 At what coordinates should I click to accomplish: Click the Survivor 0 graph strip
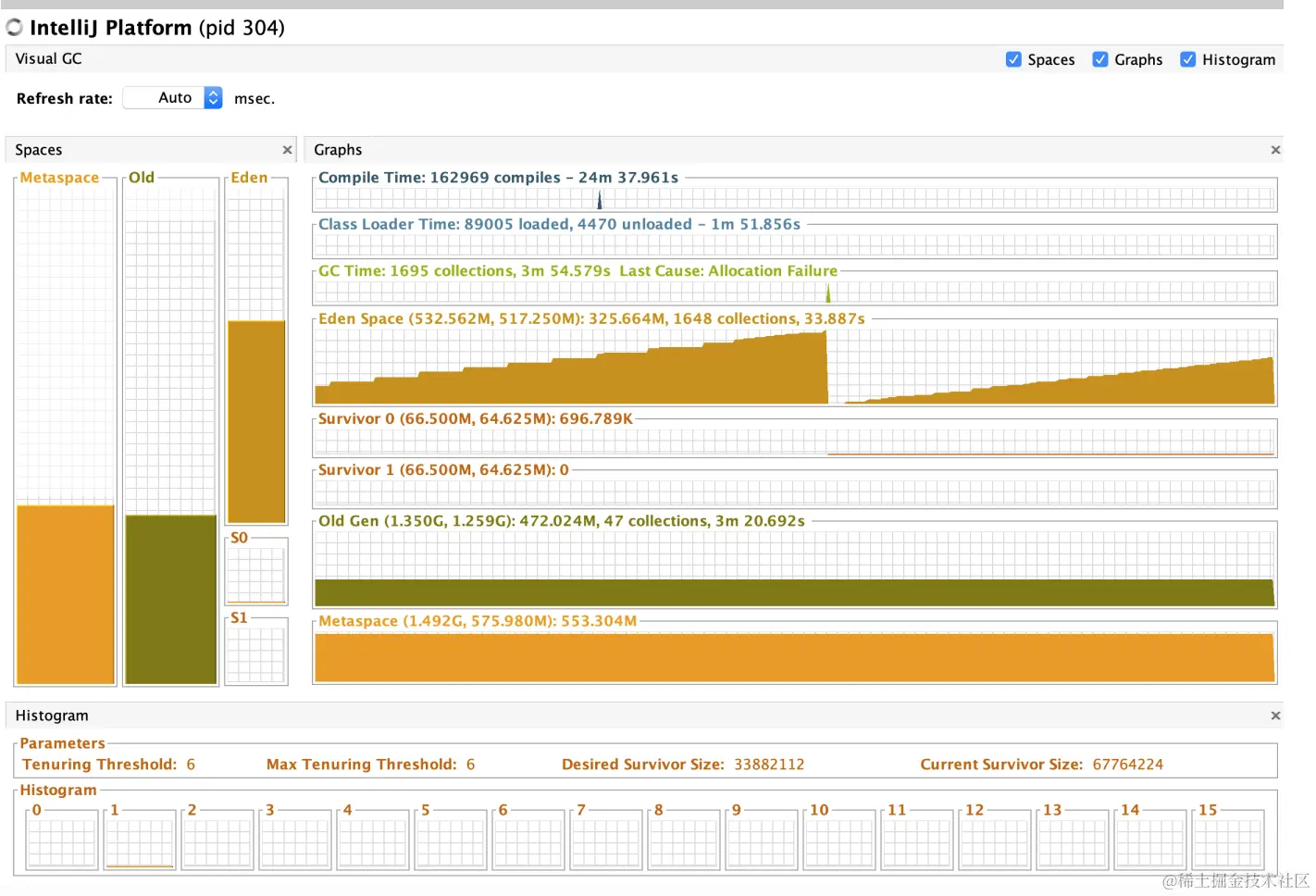coord(795,442)
